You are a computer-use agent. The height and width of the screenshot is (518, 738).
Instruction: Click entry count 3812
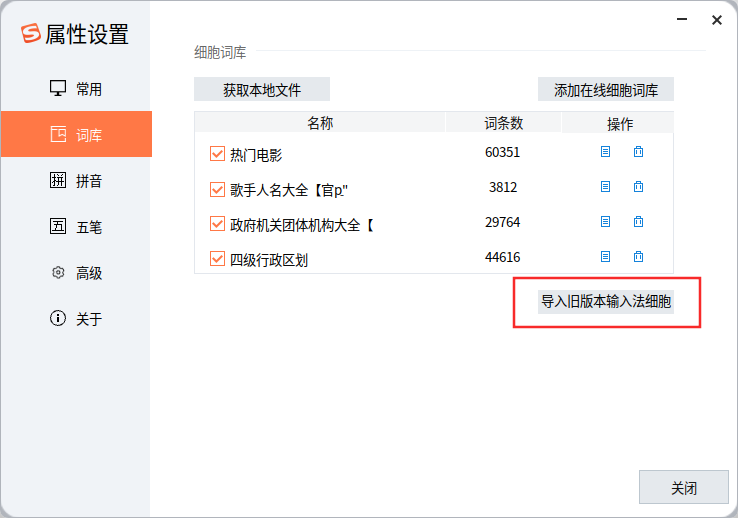coord(503,187)
